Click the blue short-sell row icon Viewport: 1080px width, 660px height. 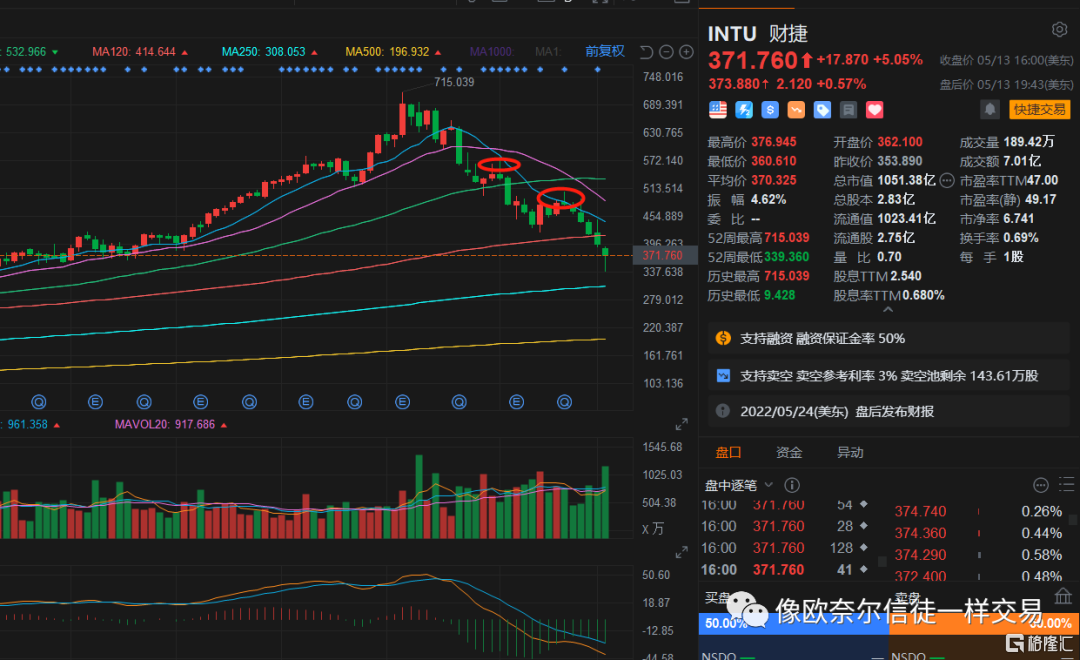click(723, 375)
